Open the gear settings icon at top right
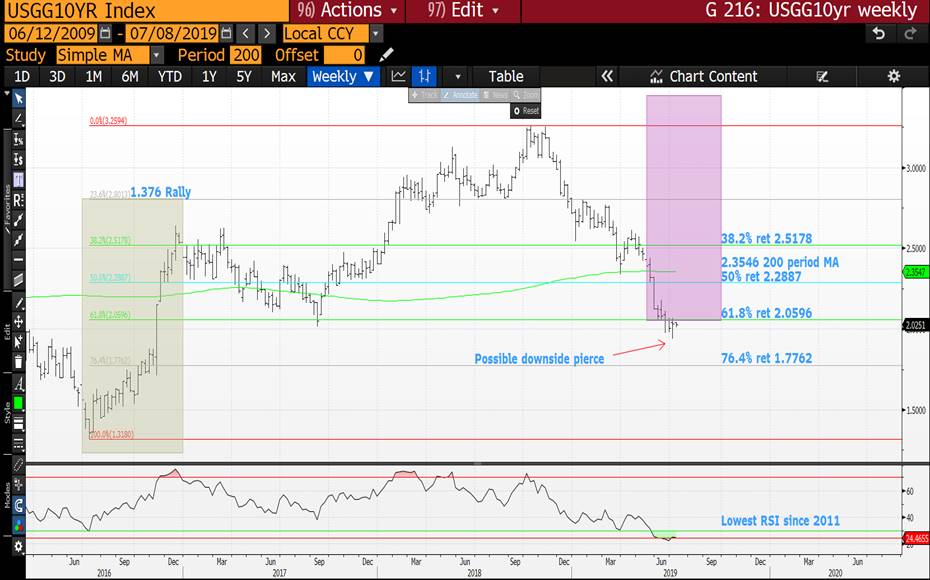Image resolution: width=930 pixels, height=580 pixels. pos(894,76)
